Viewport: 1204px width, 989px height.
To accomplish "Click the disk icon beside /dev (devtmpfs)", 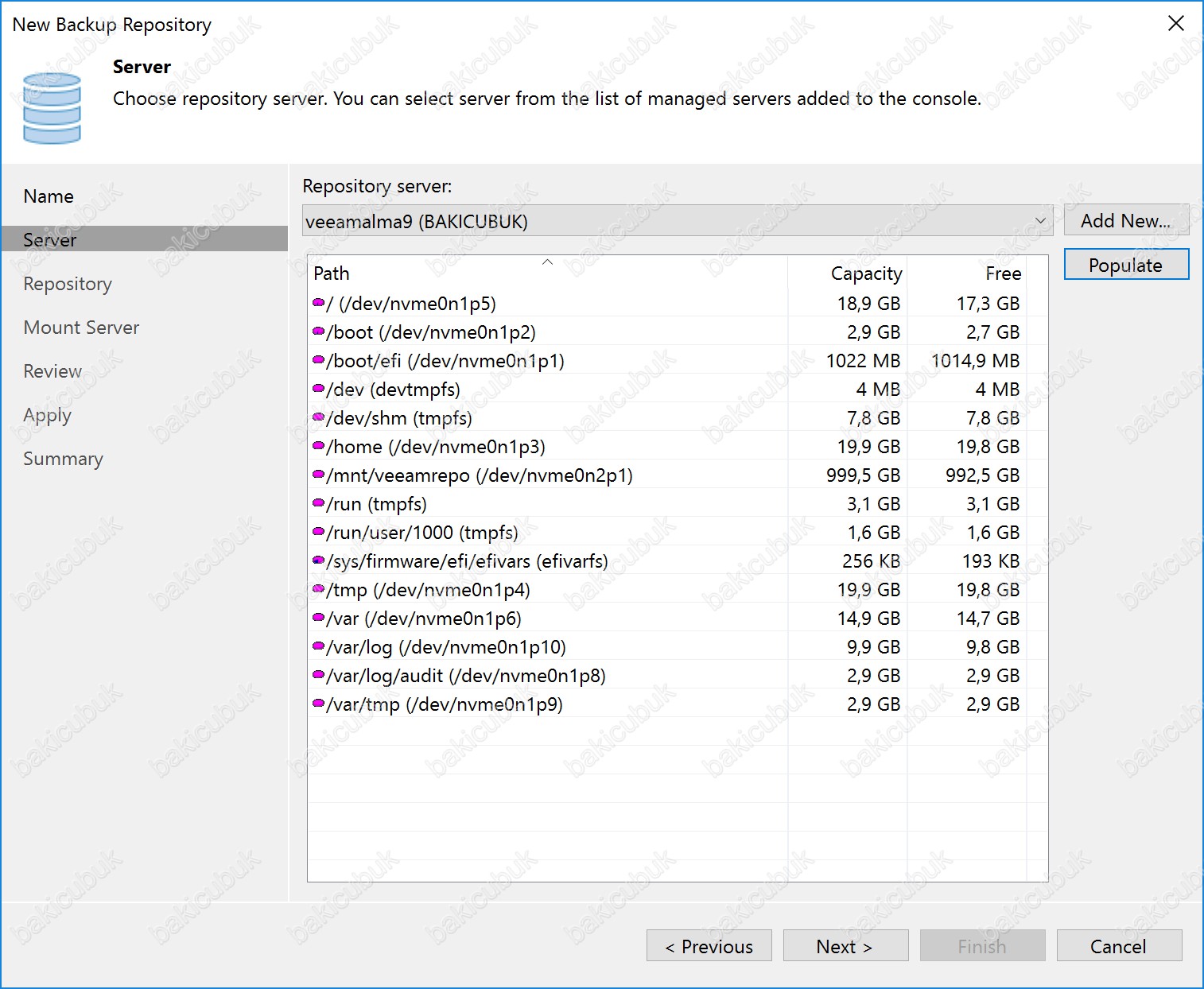I will [319, 389].
